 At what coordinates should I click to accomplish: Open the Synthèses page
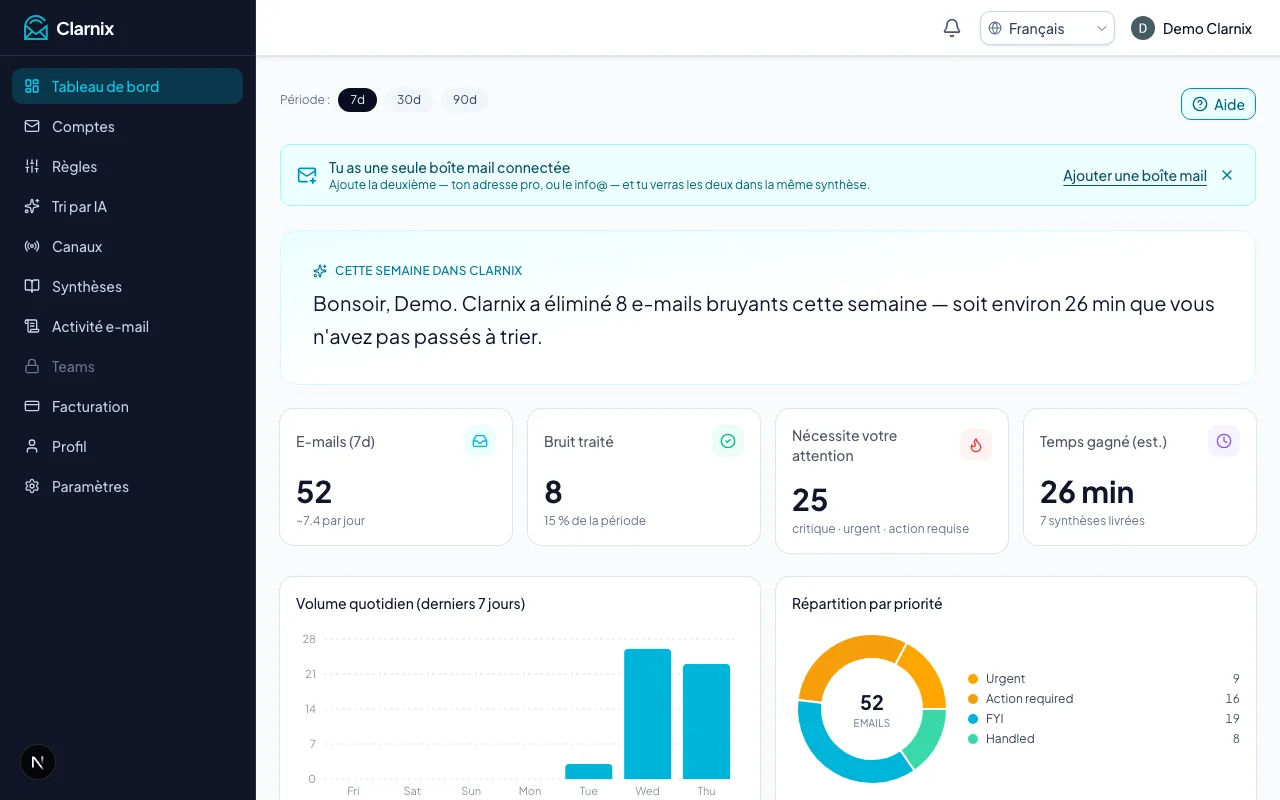click(127, 286)
